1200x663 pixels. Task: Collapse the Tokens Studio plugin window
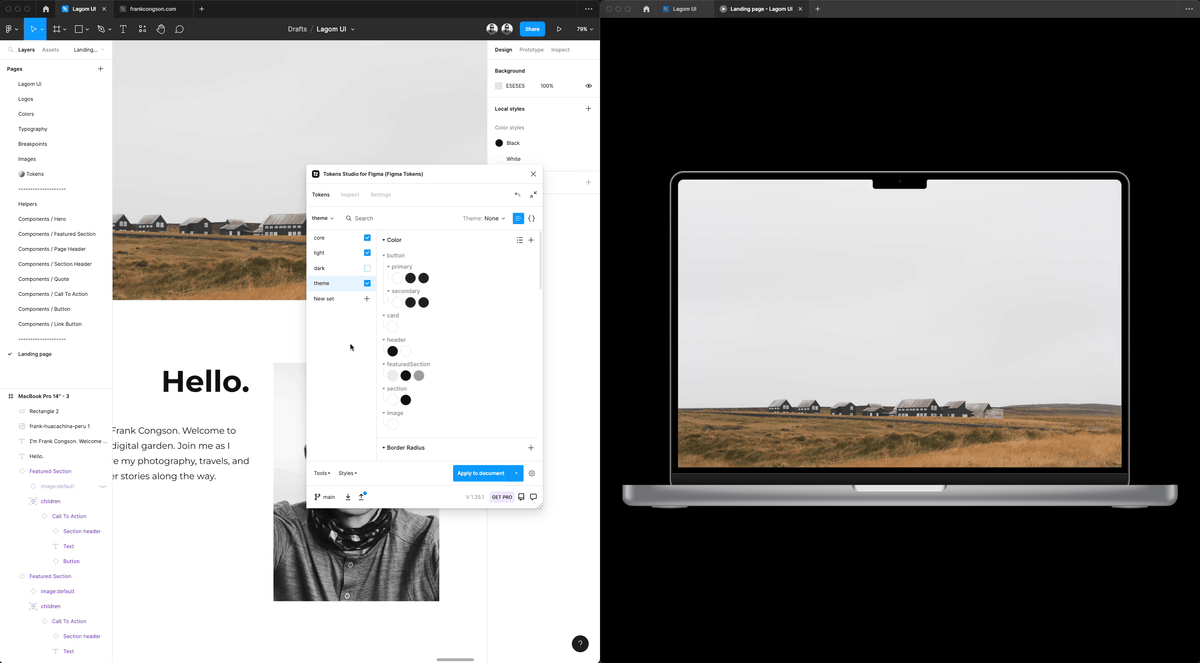point(533,195)
